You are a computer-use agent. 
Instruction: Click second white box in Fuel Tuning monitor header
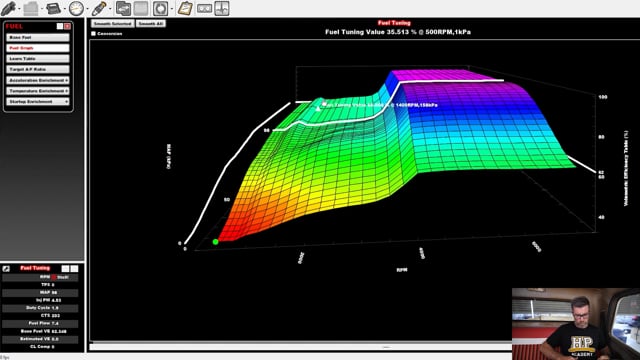click(74, 269)
